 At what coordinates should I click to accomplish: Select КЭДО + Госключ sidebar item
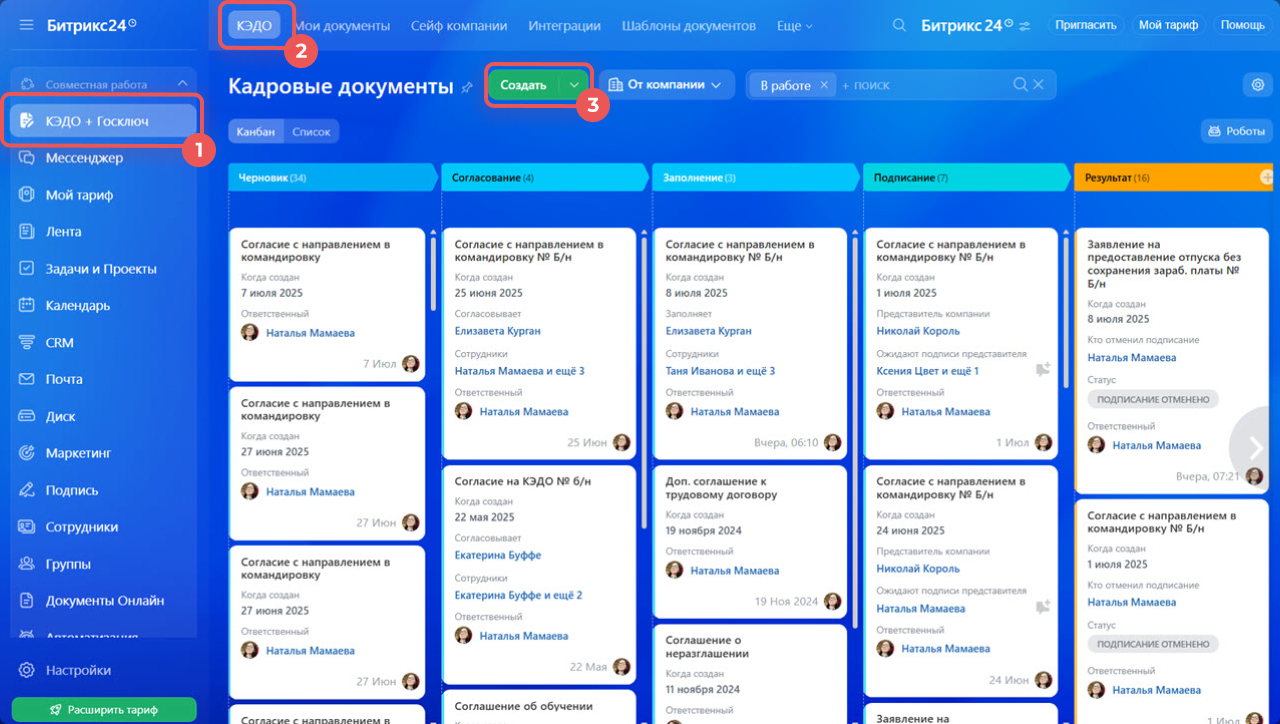click(104, 120)
